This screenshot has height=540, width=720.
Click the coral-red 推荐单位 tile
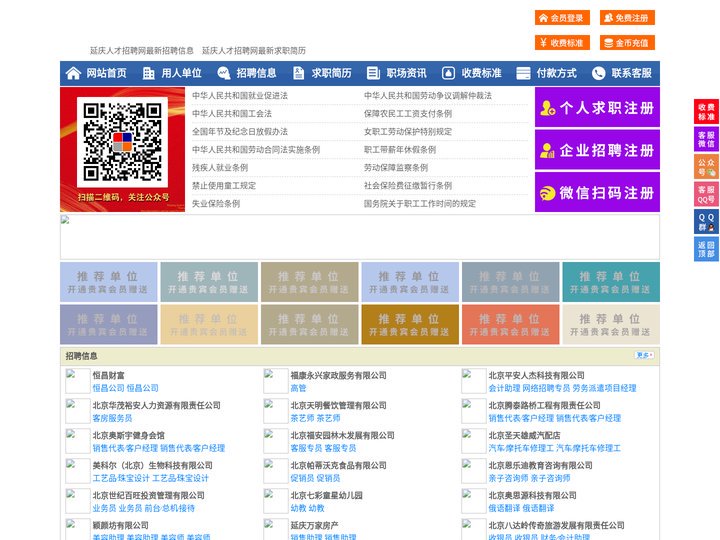tap(511, 324)
